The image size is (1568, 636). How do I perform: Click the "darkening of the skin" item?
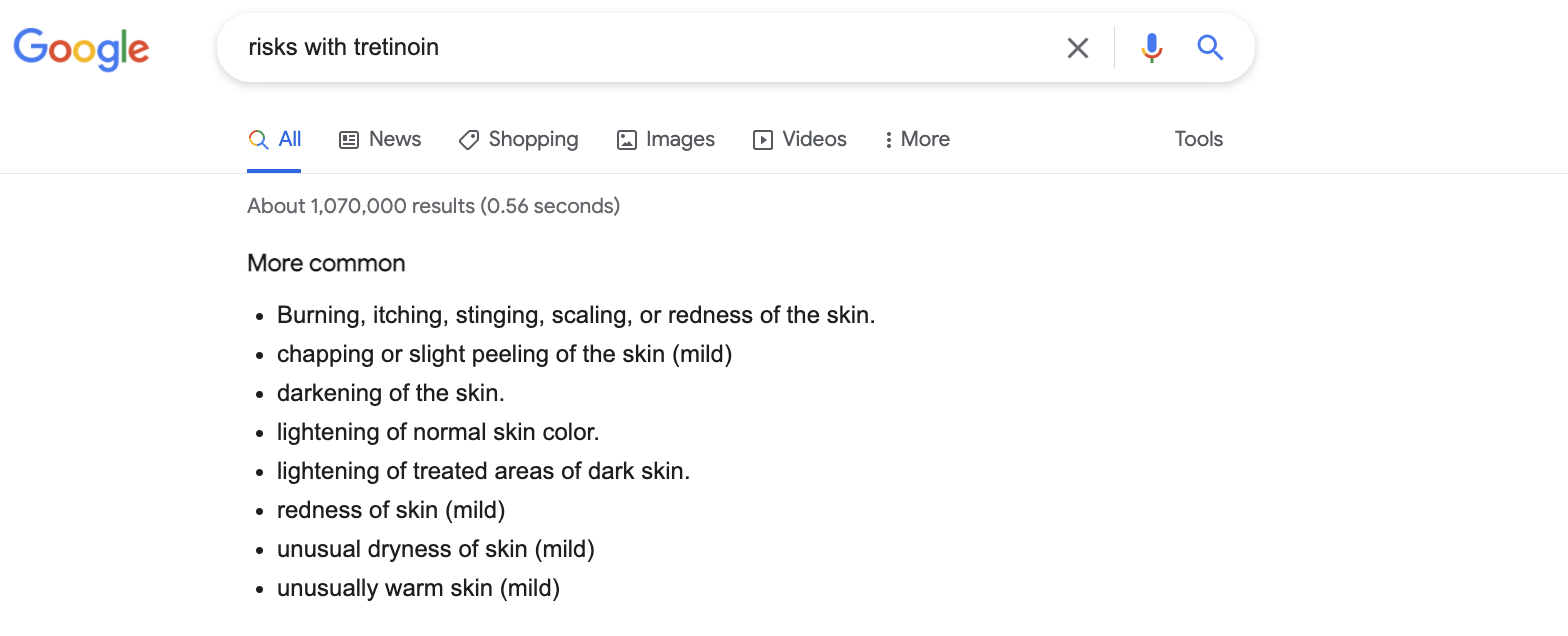[x=390, y=394]
